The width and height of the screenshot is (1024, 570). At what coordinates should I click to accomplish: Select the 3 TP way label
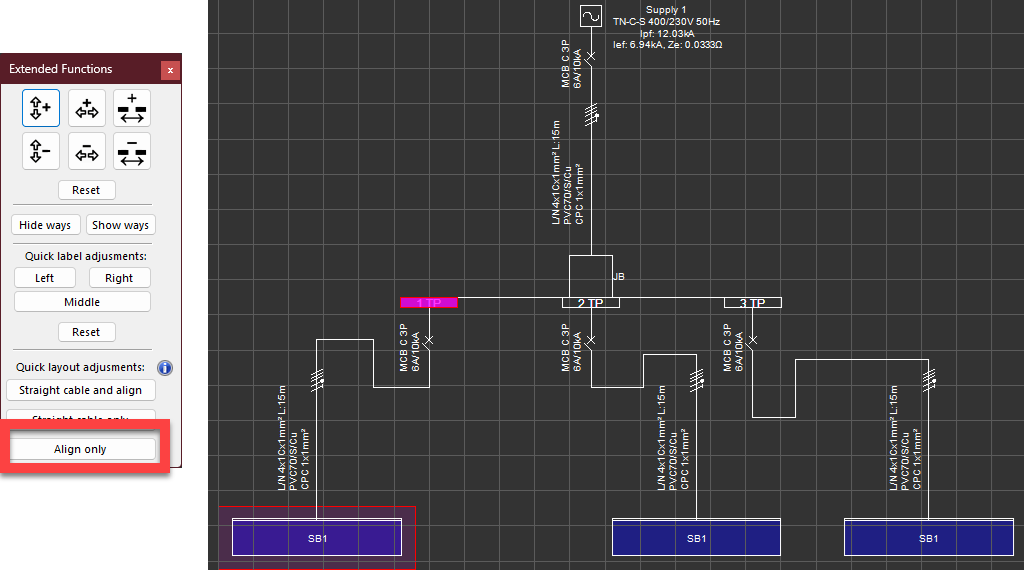pyautogui.click(x=752, y=303)
